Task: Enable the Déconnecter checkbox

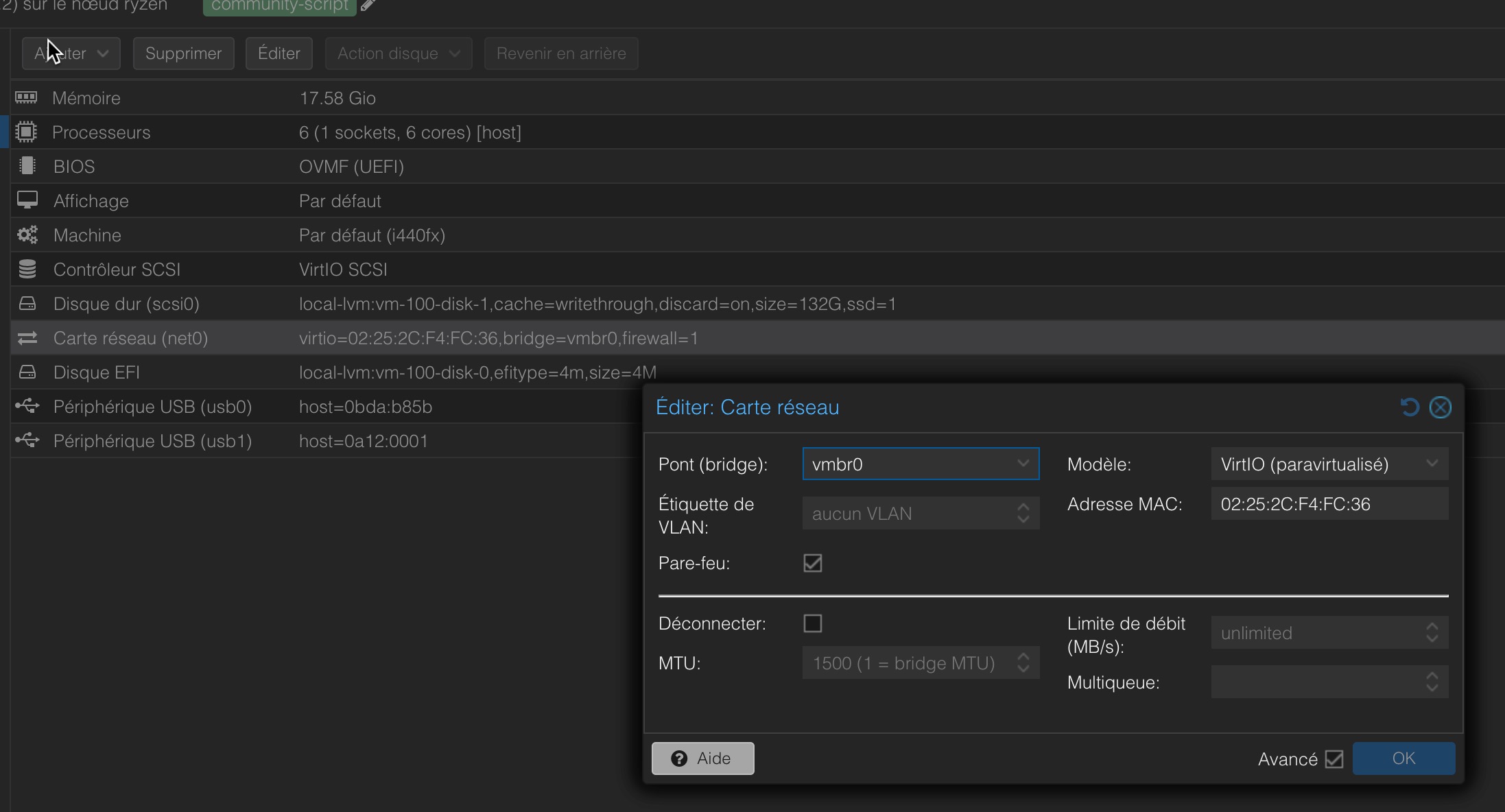Action: click(x=813, y=623)
